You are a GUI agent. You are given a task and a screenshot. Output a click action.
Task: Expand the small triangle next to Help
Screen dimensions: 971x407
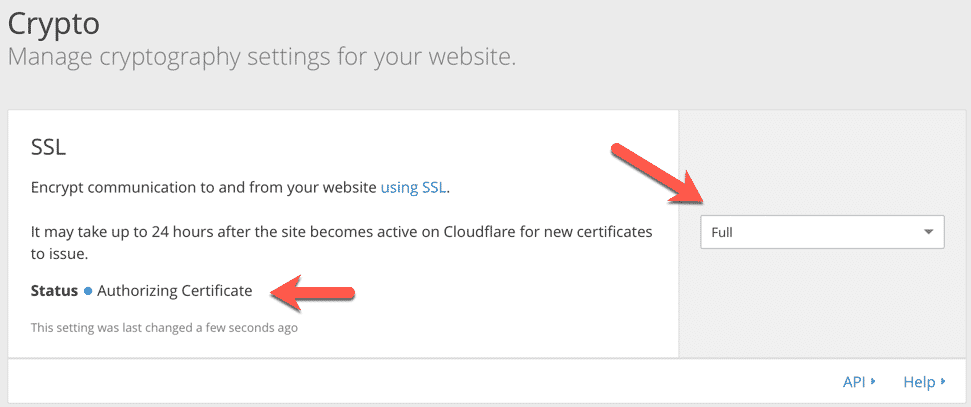point(943,382)
